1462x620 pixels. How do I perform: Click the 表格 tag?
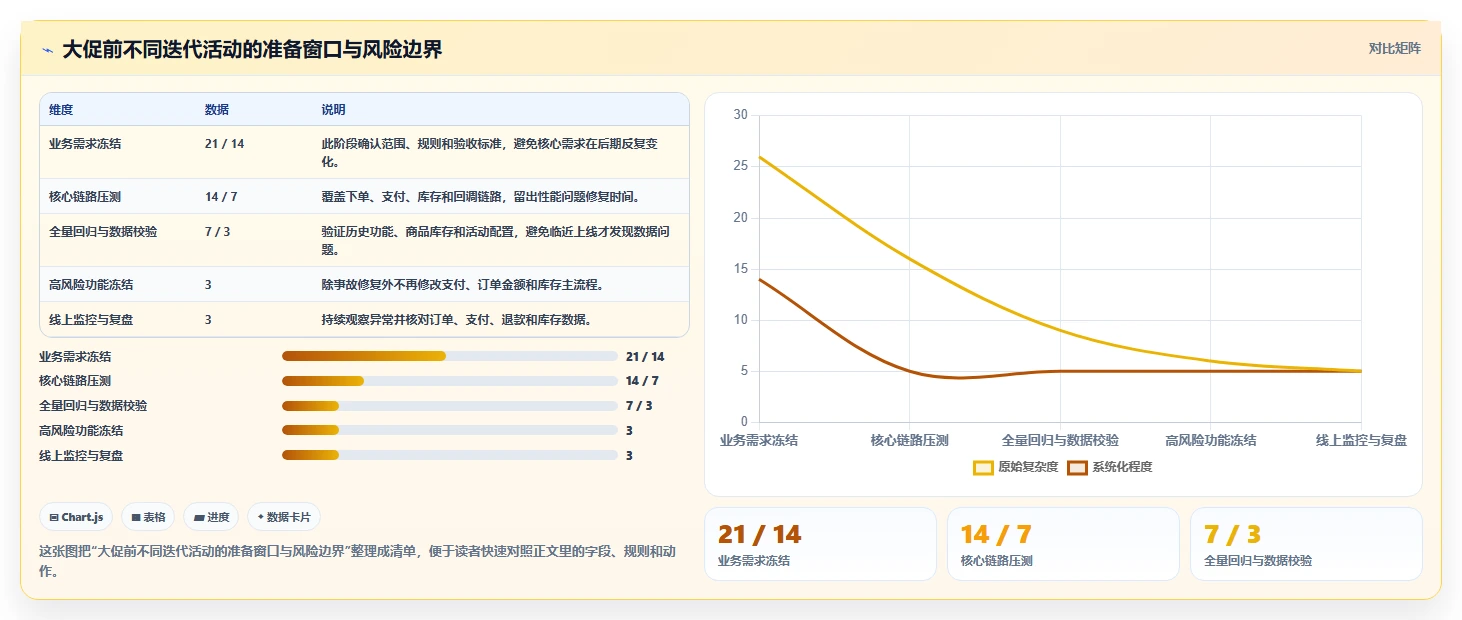[148, 517]
